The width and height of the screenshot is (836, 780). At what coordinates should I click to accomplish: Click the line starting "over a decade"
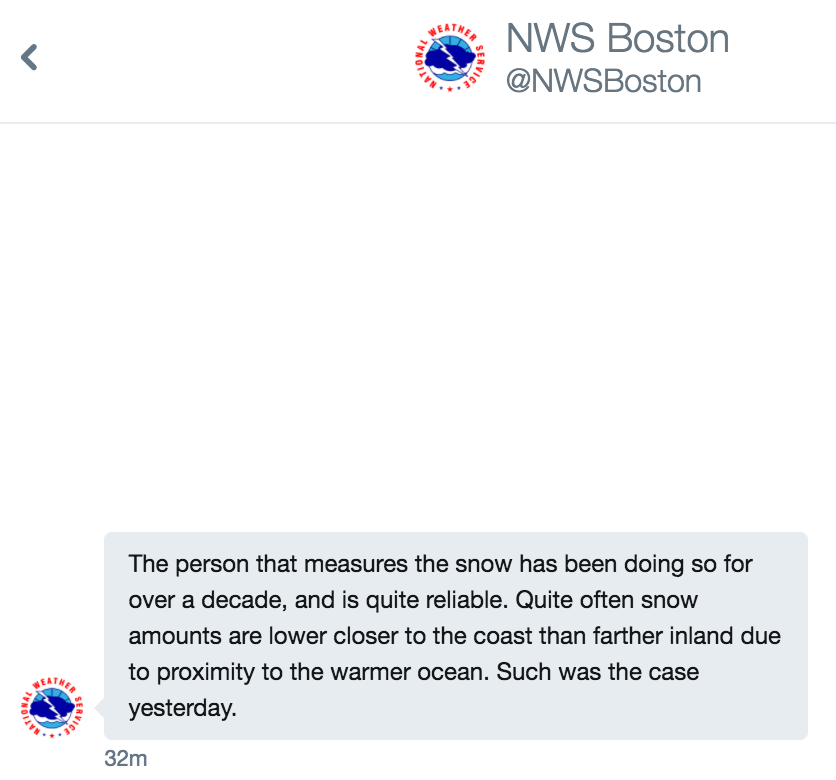[x=413, y=600]
